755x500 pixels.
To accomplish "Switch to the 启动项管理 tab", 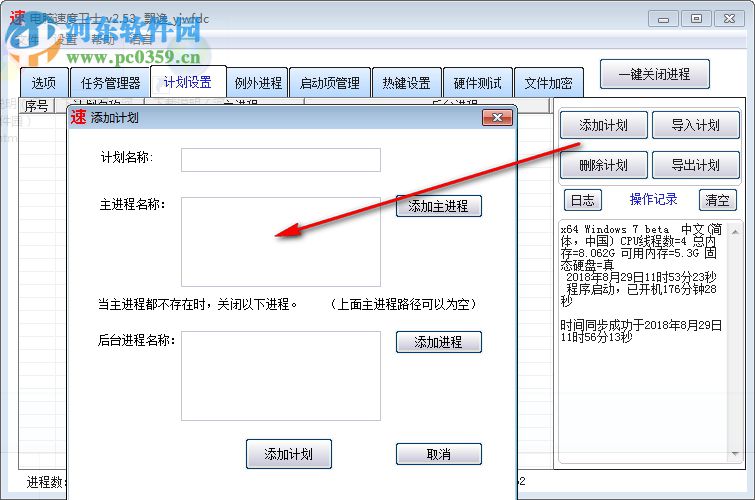I will point(330,83).
